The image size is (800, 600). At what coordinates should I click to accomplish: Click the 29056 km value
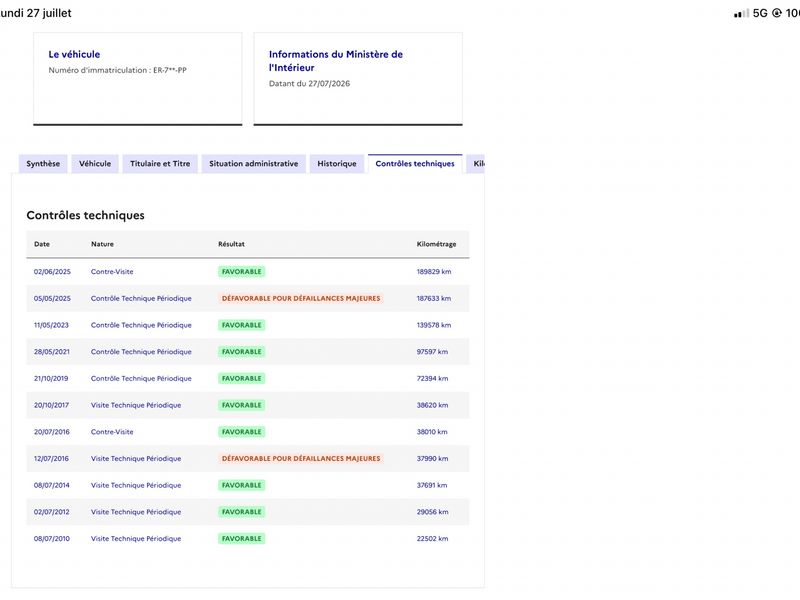tap(432, 512)
